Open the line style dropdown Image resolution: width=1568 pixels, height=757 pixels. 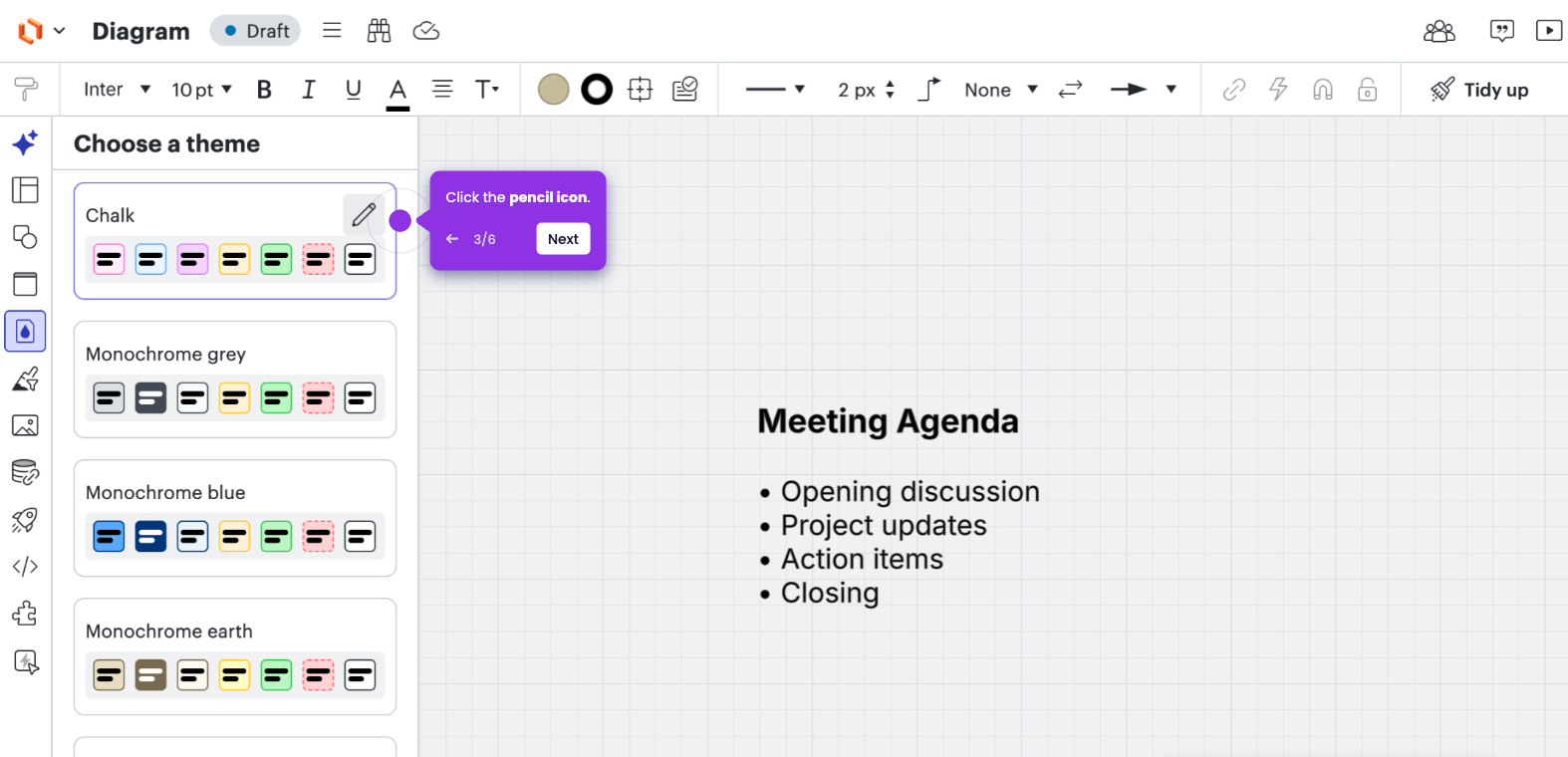pyautogui.click(x=775, y=90)
